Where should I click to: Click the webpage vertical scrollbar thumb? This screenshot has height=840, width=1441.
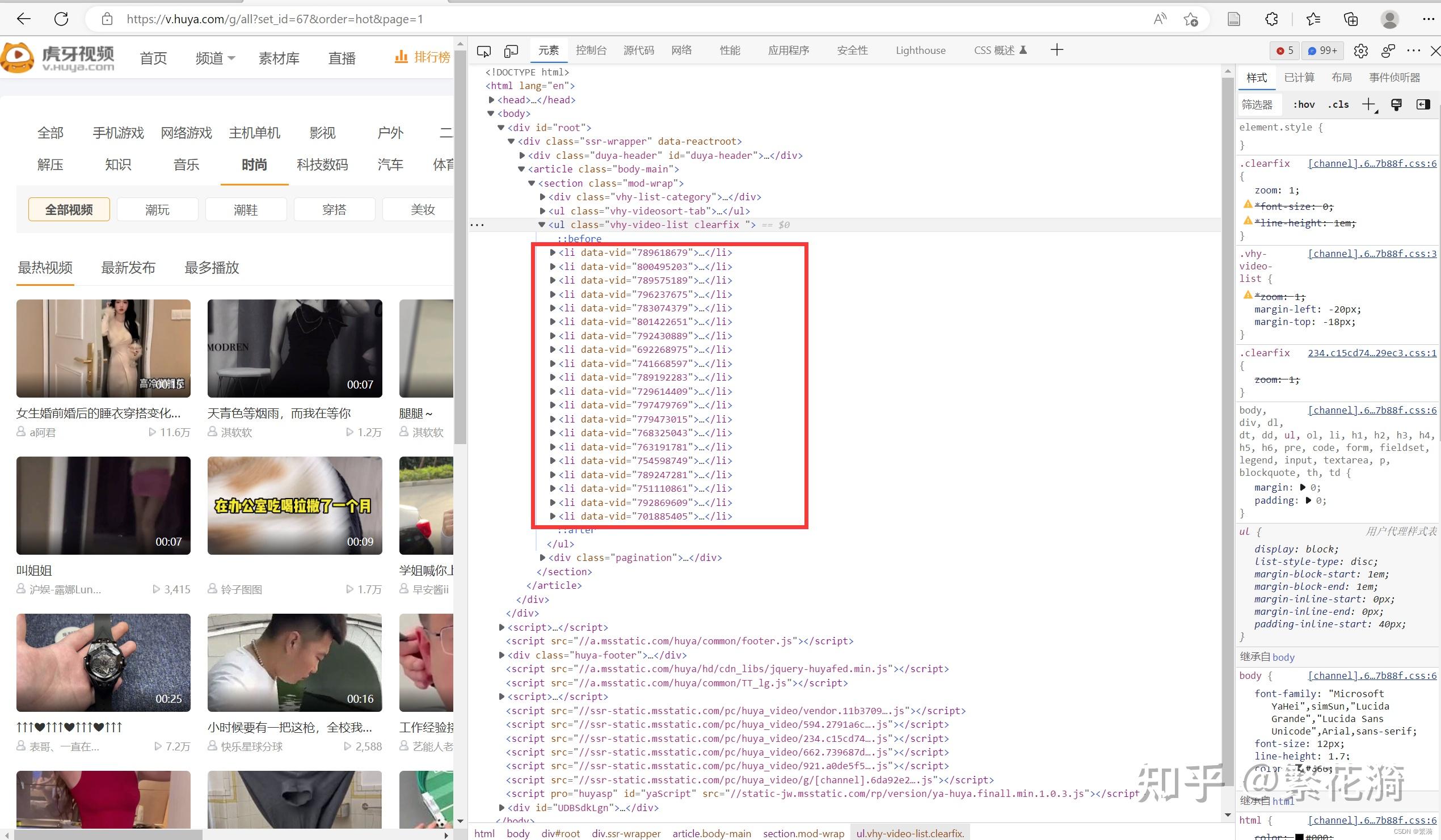461,246
